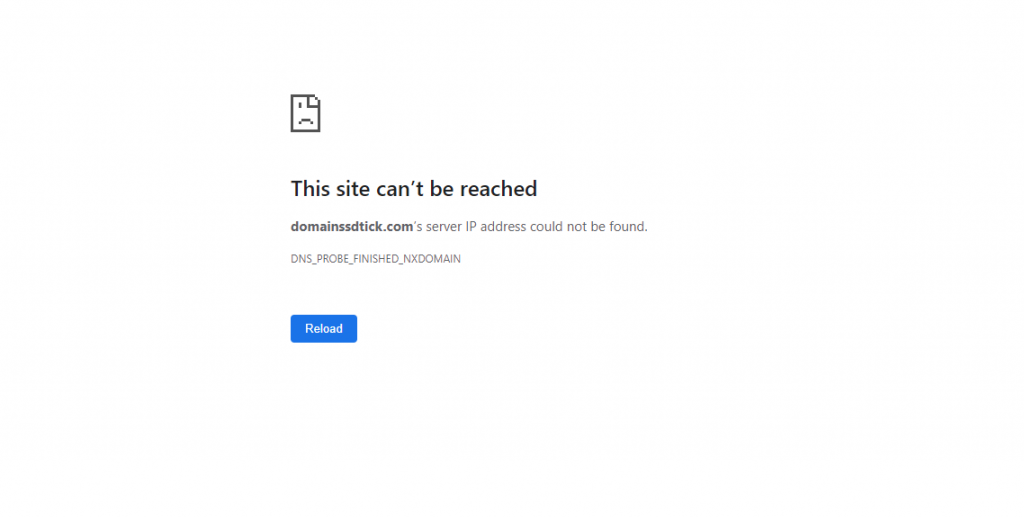Click the word 'server' in the message

click(x=443, y=227)
